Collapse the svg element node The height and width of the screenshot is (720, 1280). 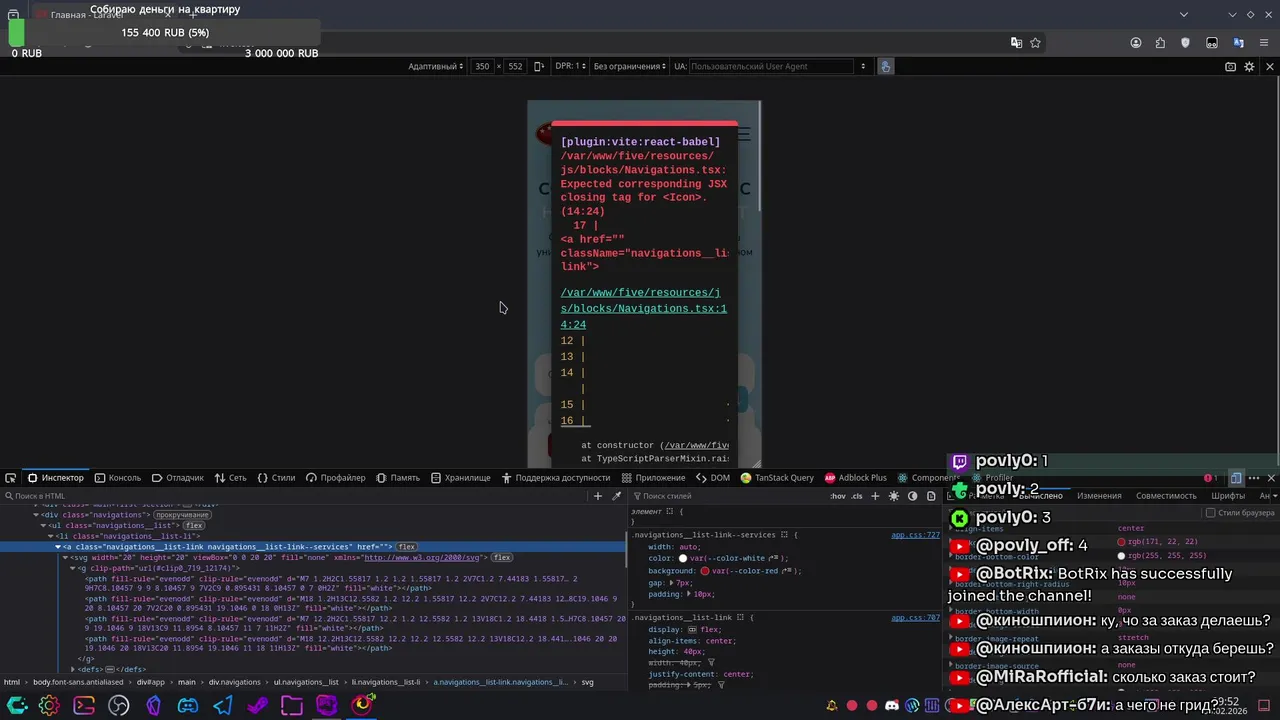tap(66, 557)
